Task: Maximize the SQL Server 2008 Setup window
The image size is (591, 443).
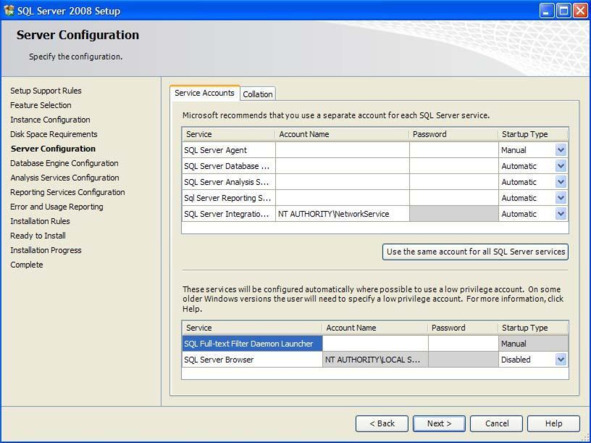Action: [x=564, y=11]
